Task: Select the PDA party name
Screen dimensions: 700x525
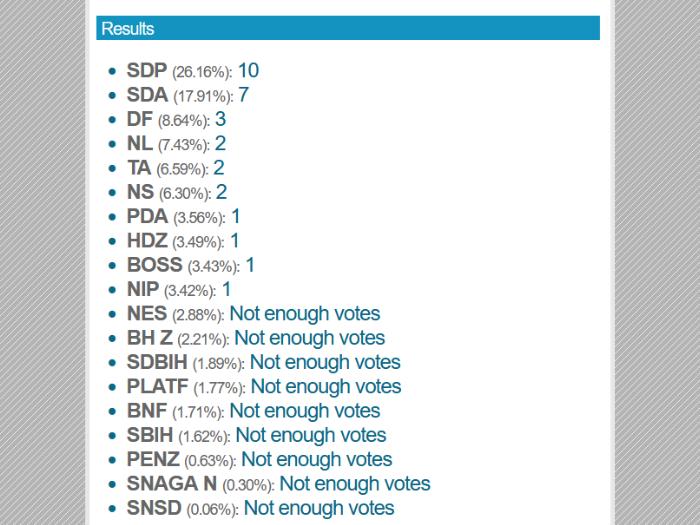Action: [147, 217]
